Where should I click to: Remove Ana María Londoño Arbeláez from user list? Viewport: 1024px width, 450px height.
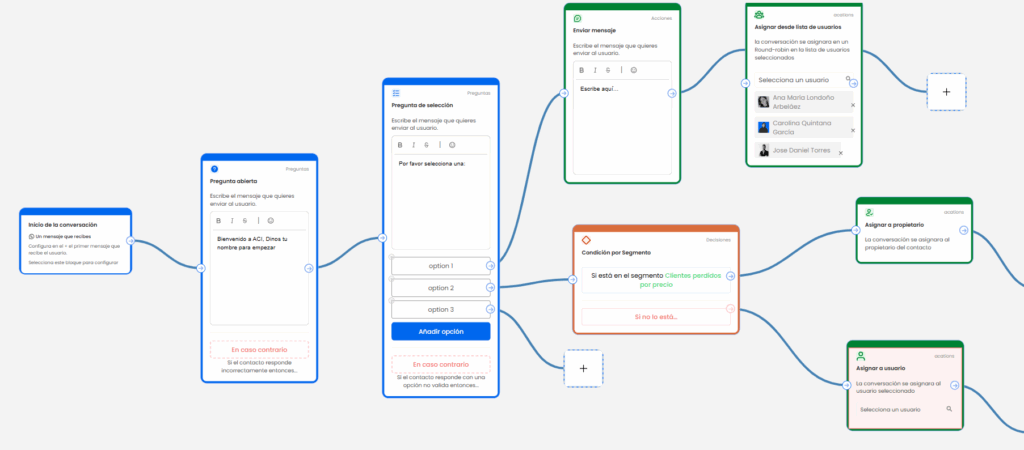pyautogui.click(x=852, y=104)
